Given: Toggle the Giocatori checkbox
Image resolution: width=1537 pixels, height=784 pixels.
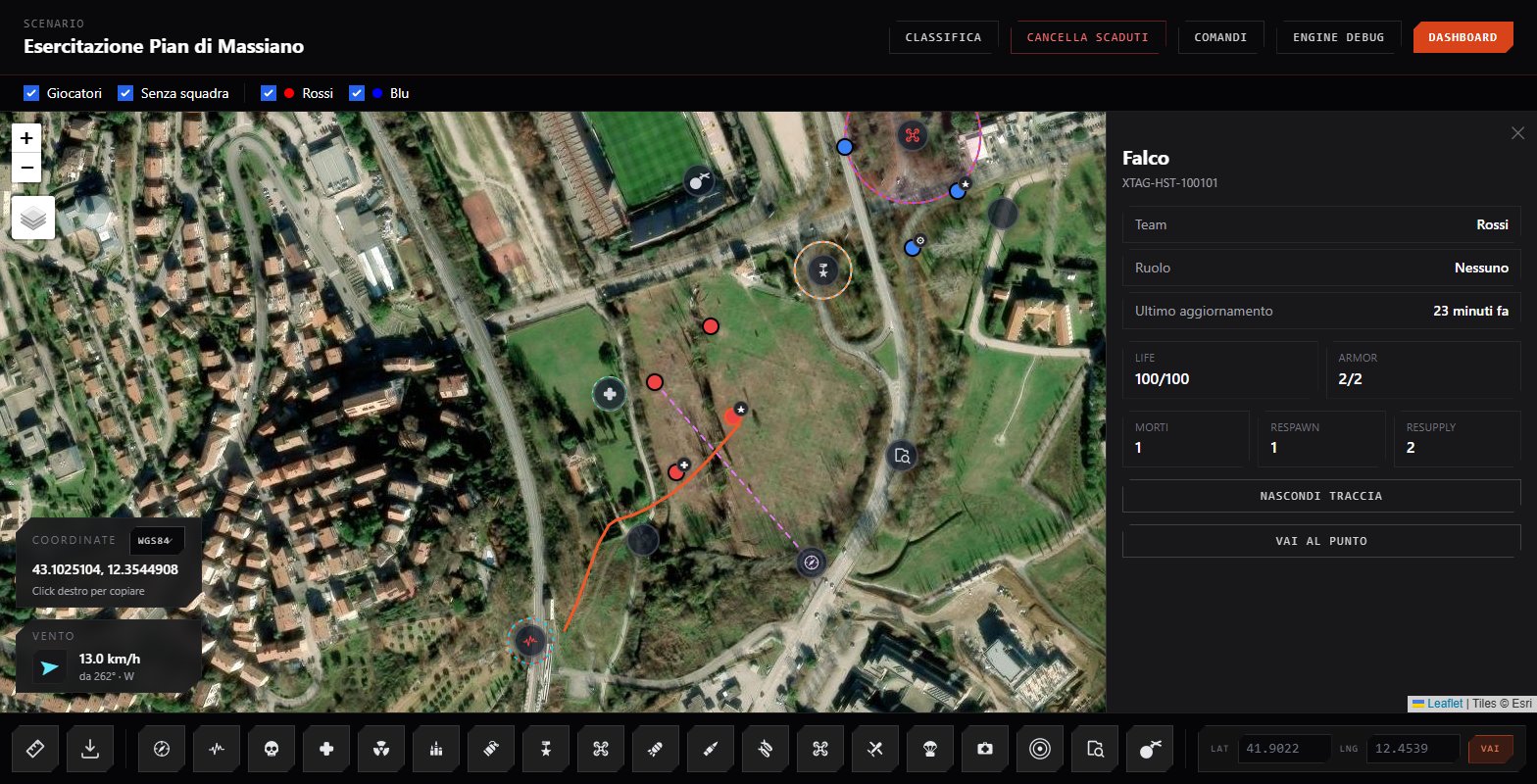Looking at the screenshot, I should (x=31, y=93).
